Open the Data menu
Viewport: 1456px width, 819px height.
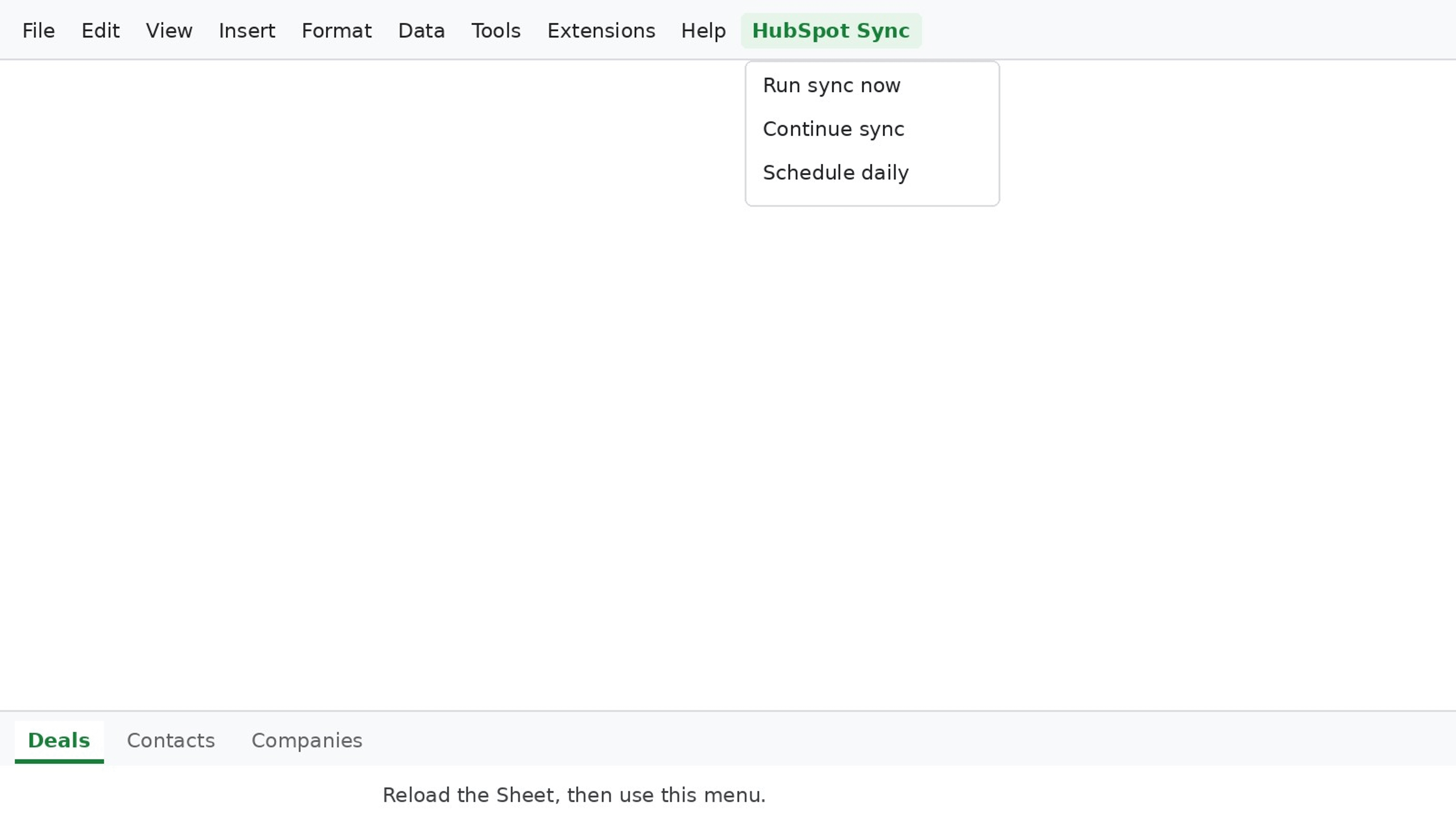pos(421,31)
